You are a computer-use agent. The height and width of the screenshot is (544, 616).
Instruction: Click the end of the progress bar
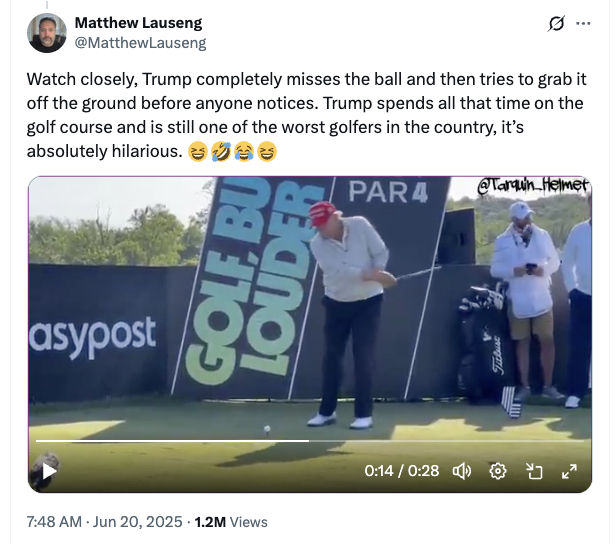point(583,441)
